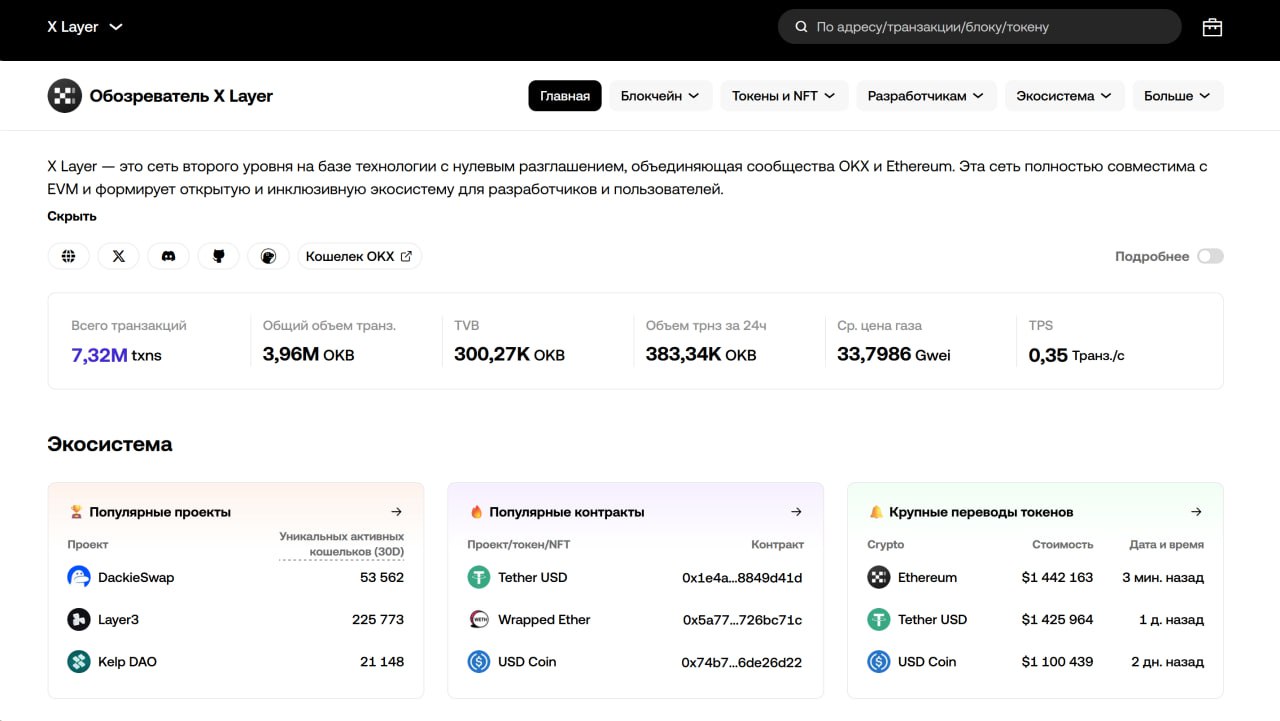Click the Kelp DAO project logo

tap(79, 661)
